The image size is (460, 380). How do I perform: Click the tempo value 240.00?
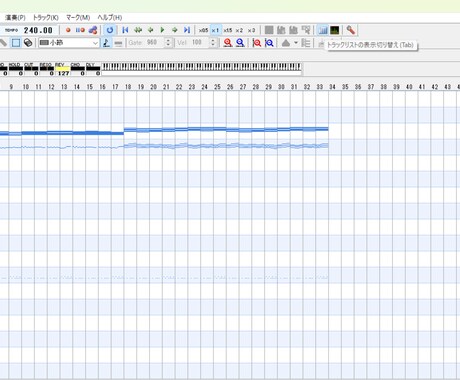38,30
